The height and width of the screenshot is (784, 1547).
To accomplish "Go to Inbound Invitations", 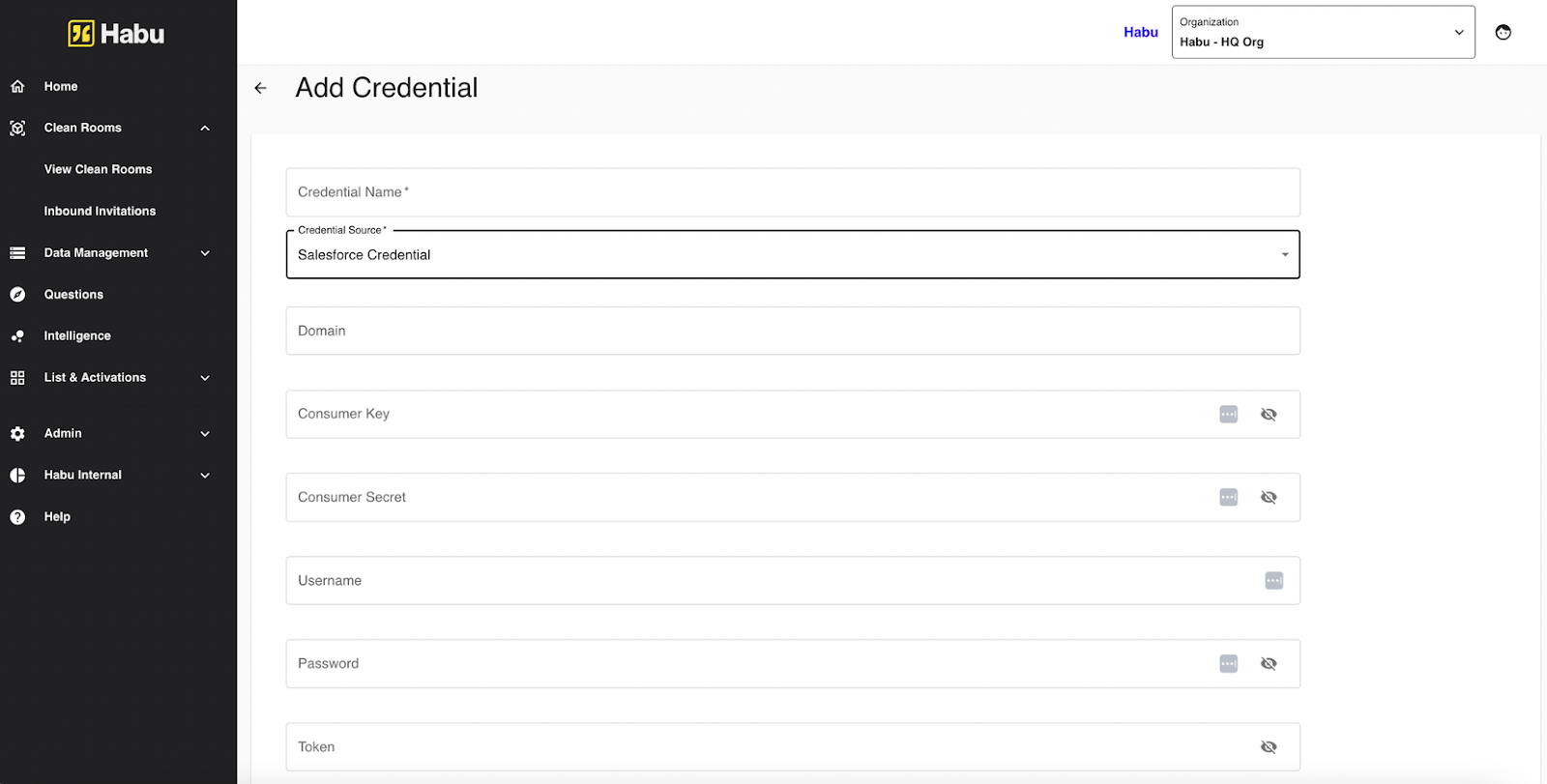I will tap(100, 211).
